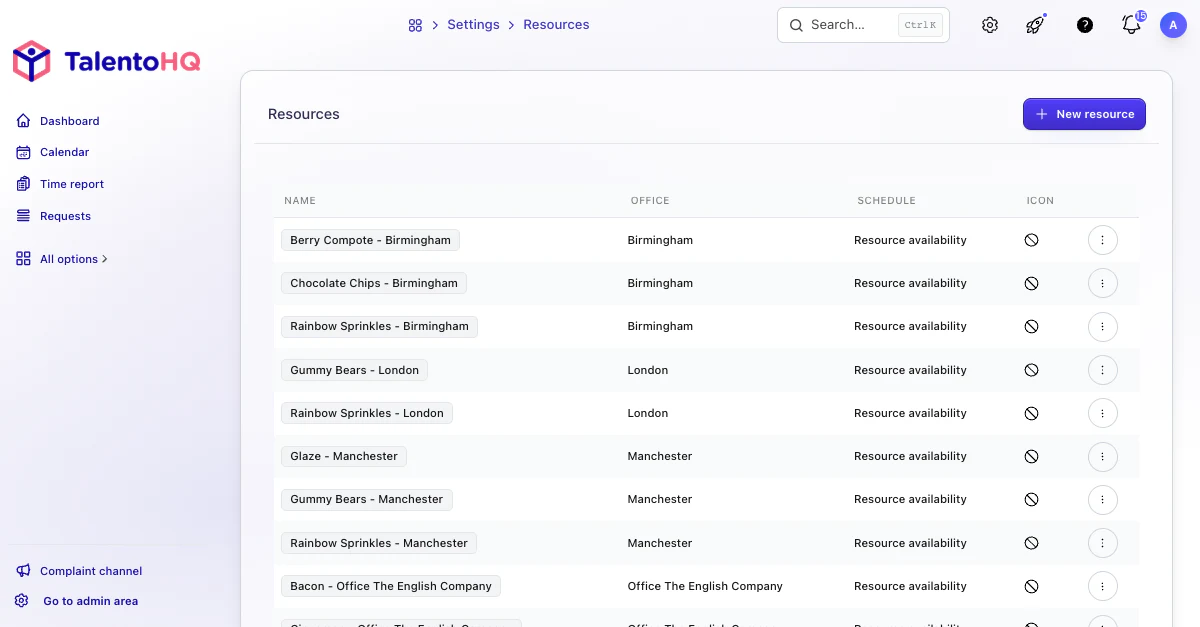Open notifications bell icon

pyautogui.click(x=1132, y=25)
